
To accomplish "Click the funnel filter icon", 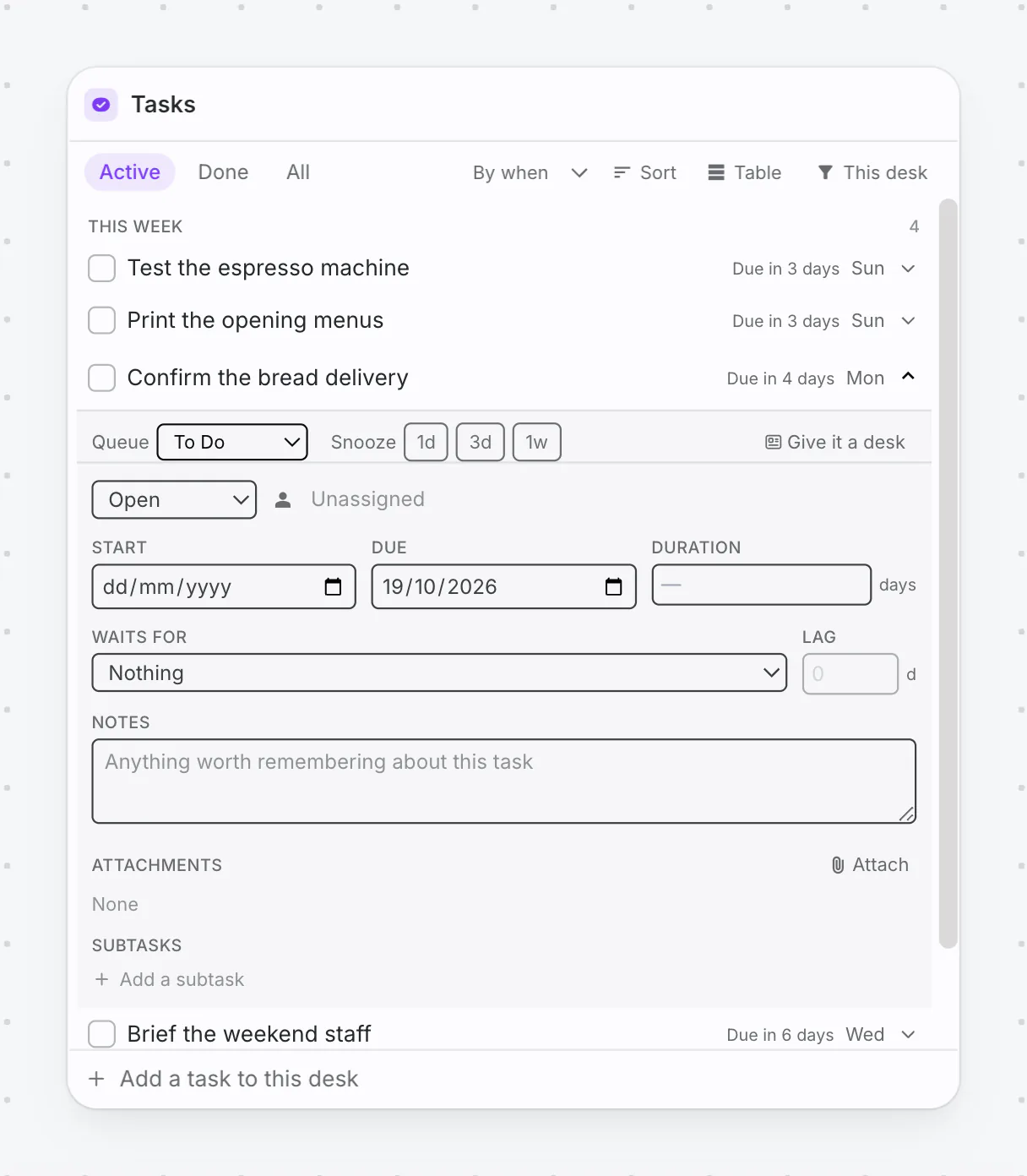I will (x=825, y=172).
